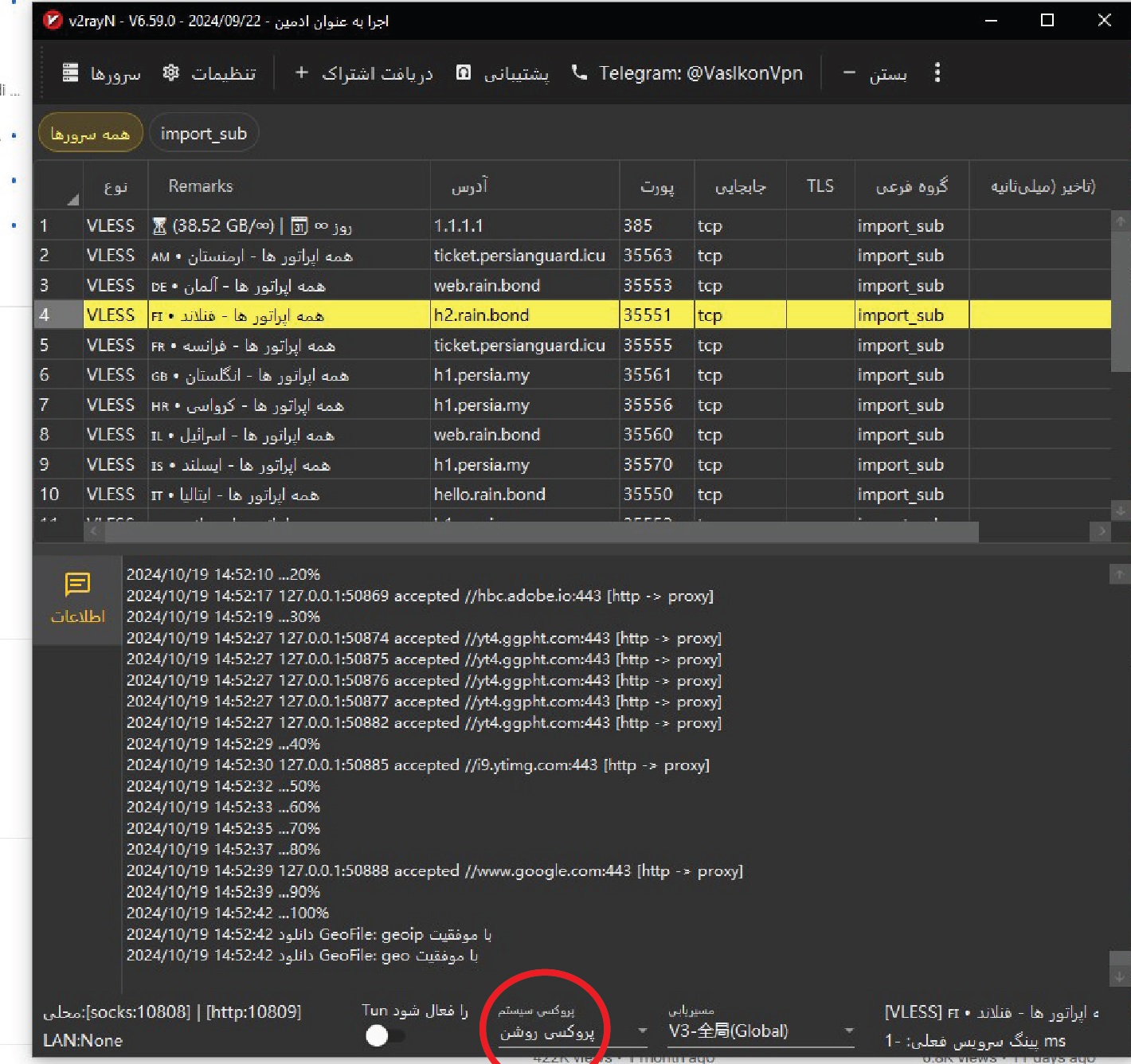Screen dimensions: 1131x1064
Task: Click port cell 35563
Action: (x=656, y=256)
